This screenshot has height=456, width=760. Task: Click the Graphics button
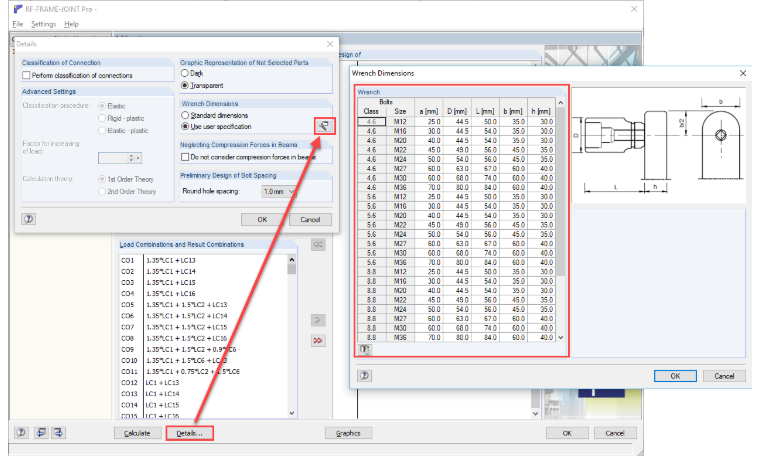click(x=348, y=433)
